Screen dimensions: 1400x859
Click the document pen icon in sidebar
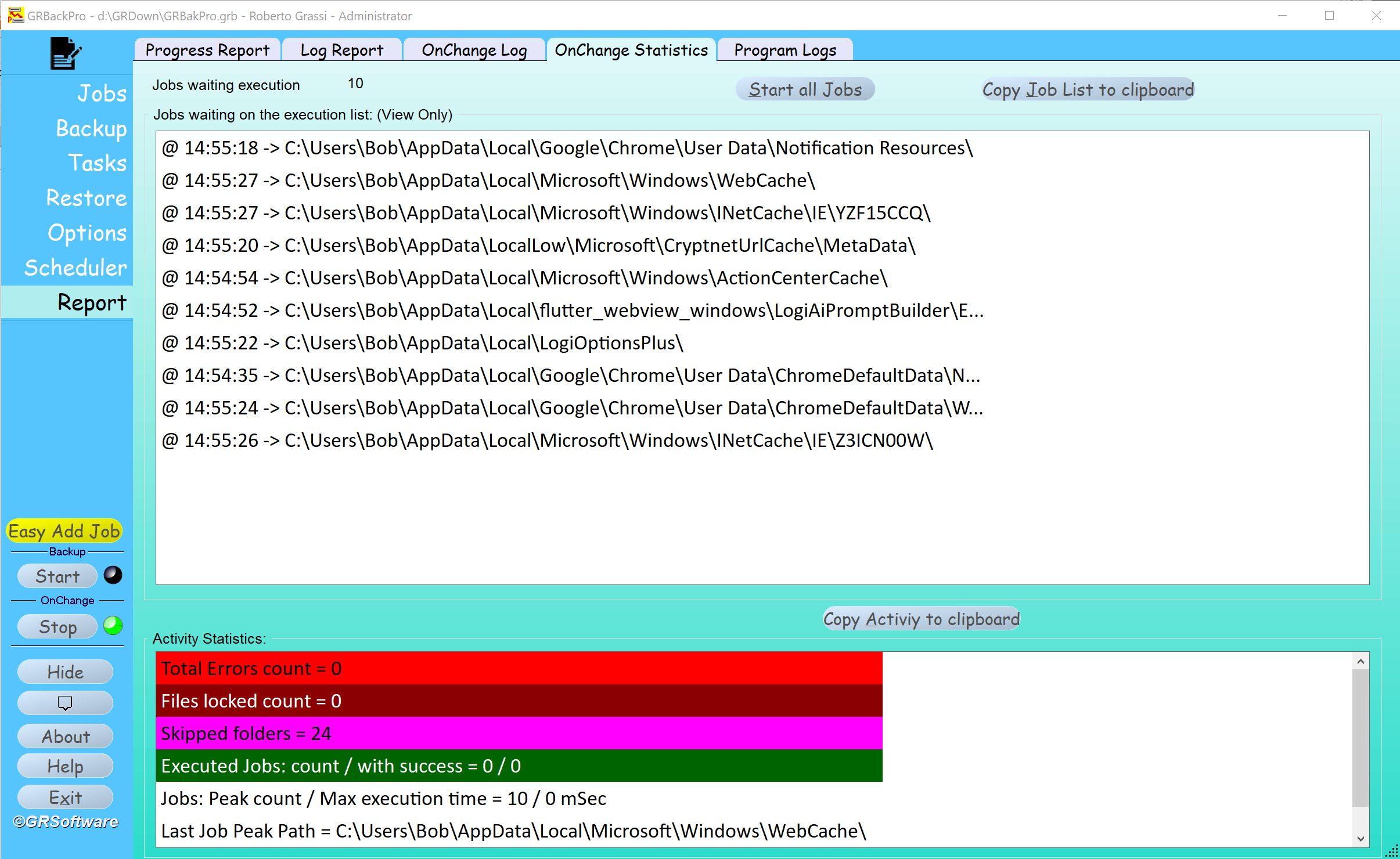tap(65, 53)
